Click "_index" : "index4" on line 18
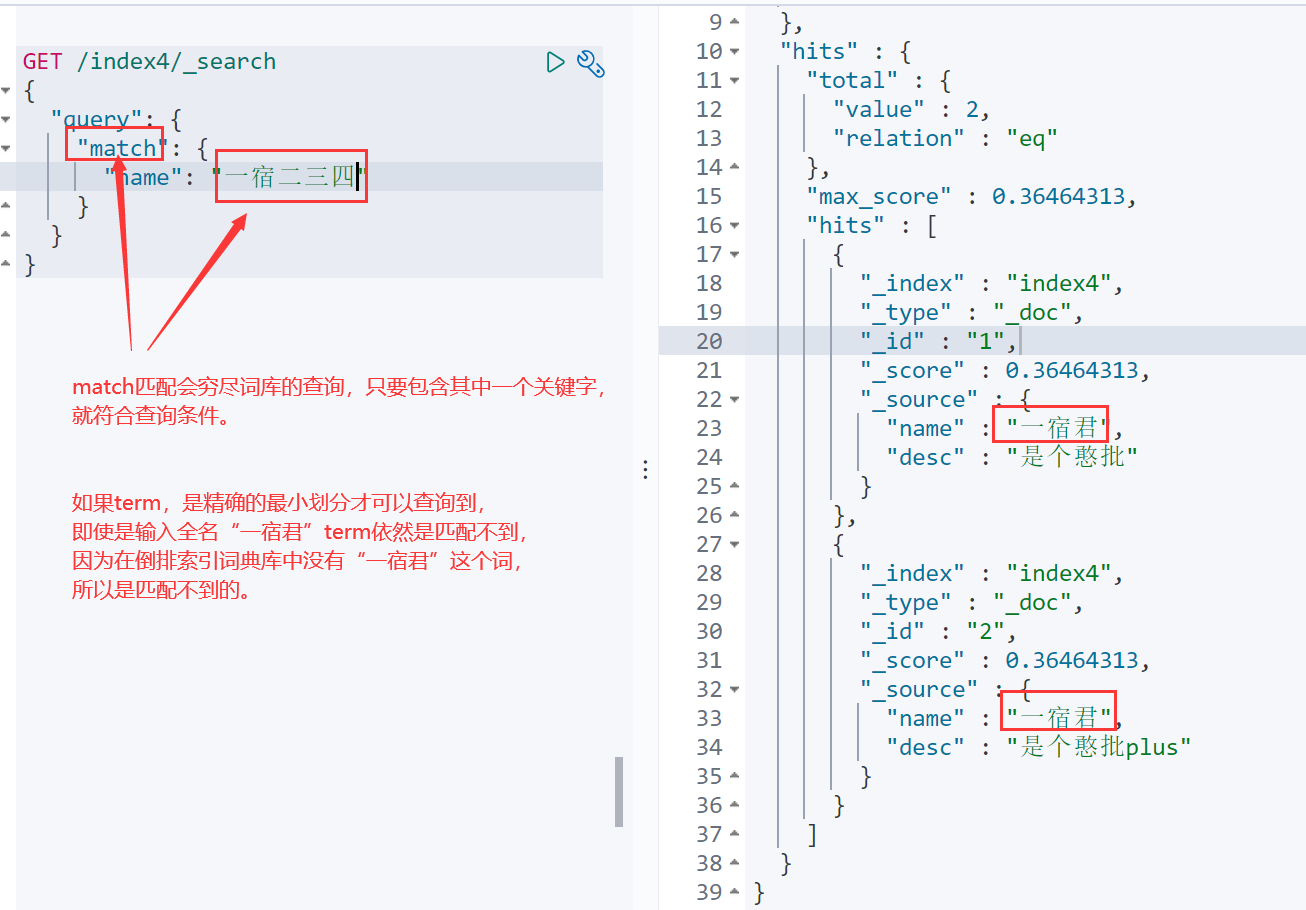This screenshot has height=910, width=1306. click(x=992, y=283)
